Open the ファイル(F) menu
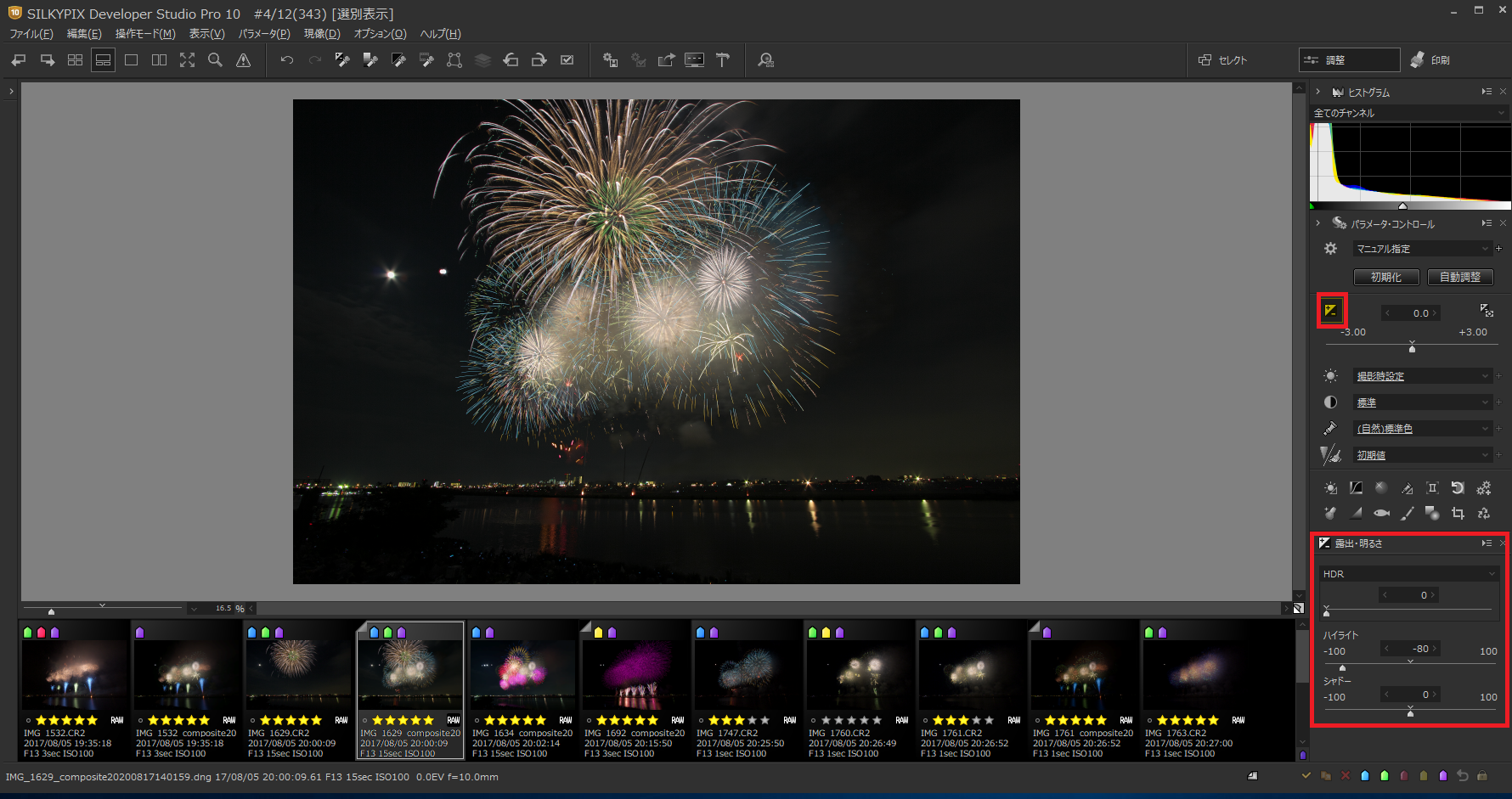The width and height of the screenshot is (1512, 799). coord(31,34)
